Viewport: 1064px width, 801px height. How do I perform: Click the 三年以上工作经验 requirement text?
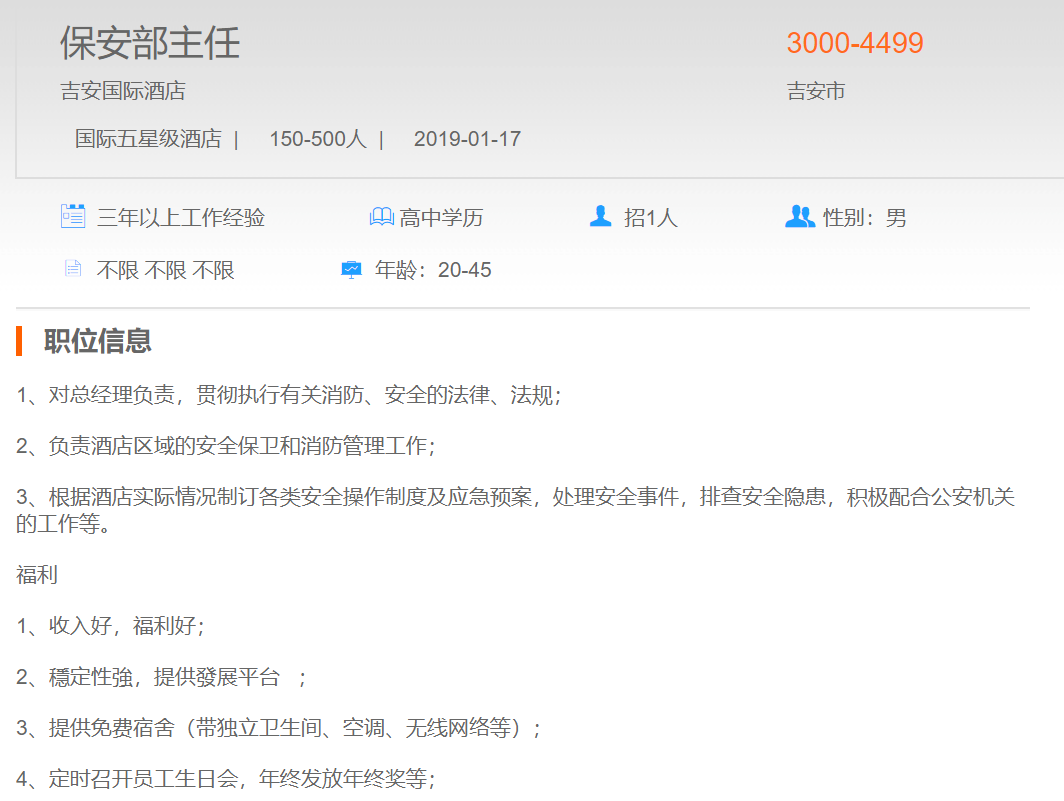pyautogui.click(x=181, y=217)
